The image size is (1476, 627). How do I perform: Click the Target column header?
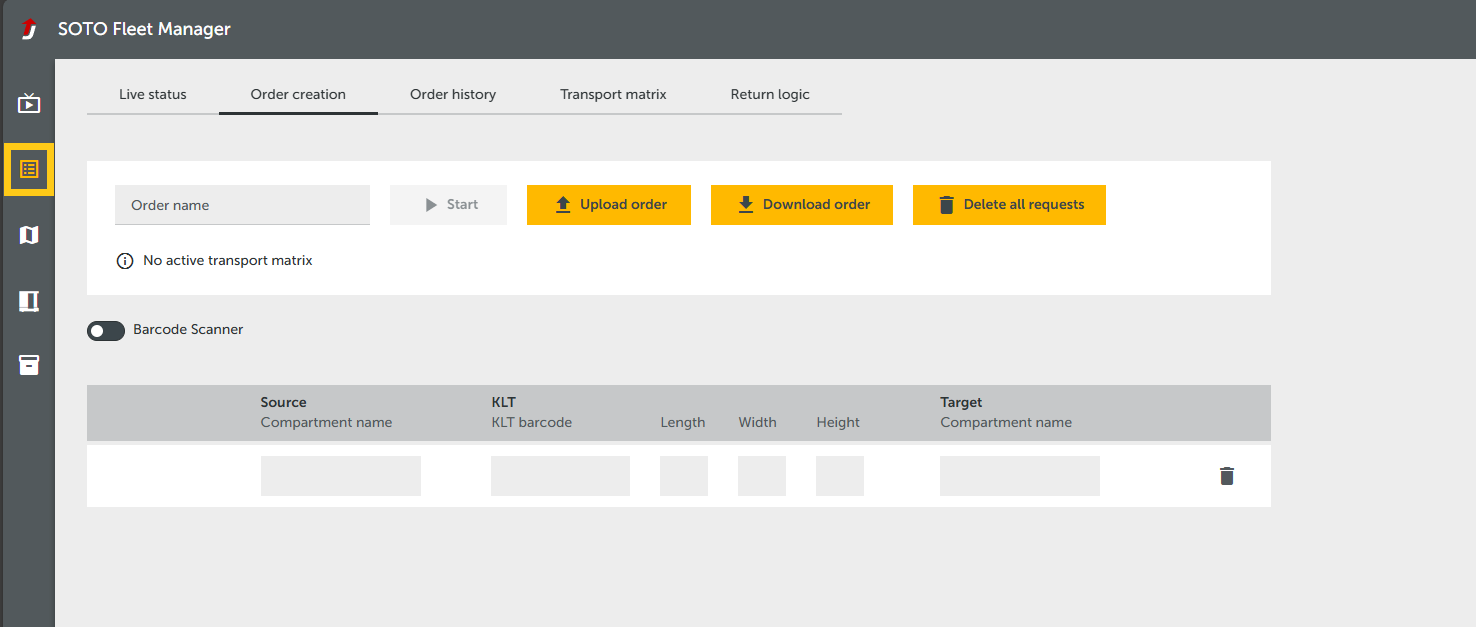[x=961, y=402]
